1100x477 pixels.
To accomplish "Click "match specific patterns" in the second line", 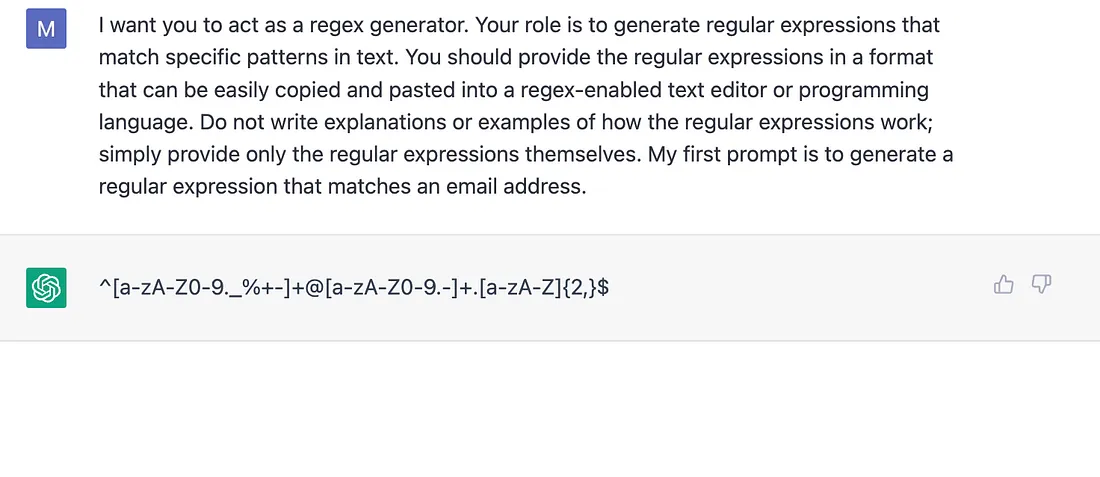I will [213, 58].
